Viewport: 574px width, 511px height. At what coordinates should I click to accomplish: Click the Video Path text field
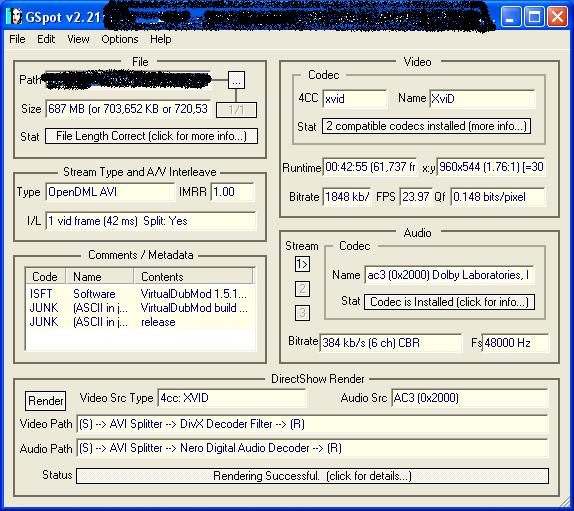[312, 424]
